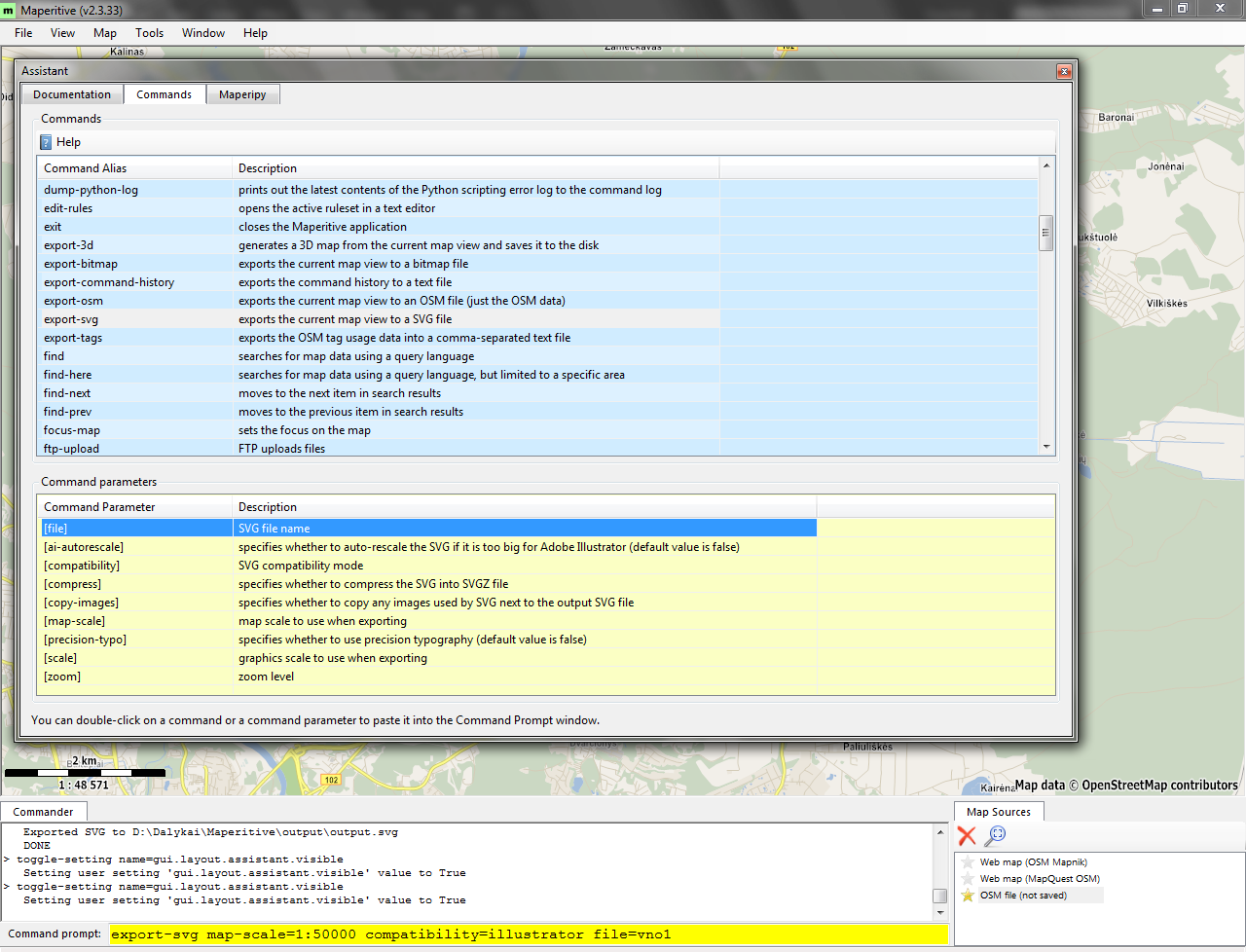1246x952 pixels.
Task: Click the command list scrollbar down arrow
Action: coord(1046,447)
